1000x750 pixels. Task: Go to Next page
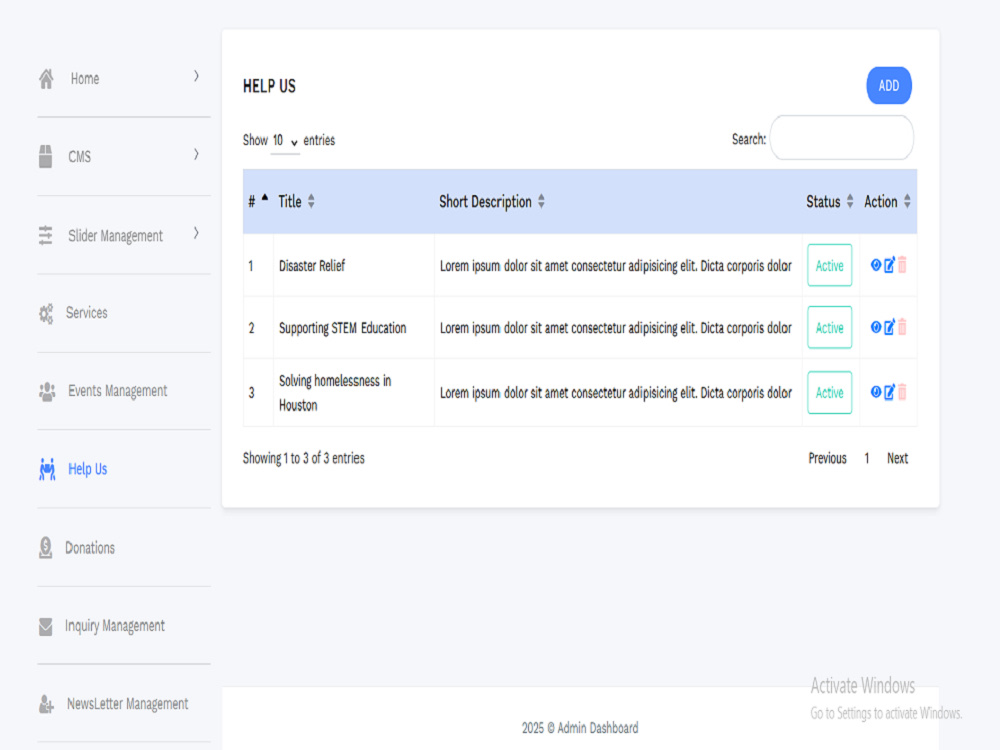897,459
